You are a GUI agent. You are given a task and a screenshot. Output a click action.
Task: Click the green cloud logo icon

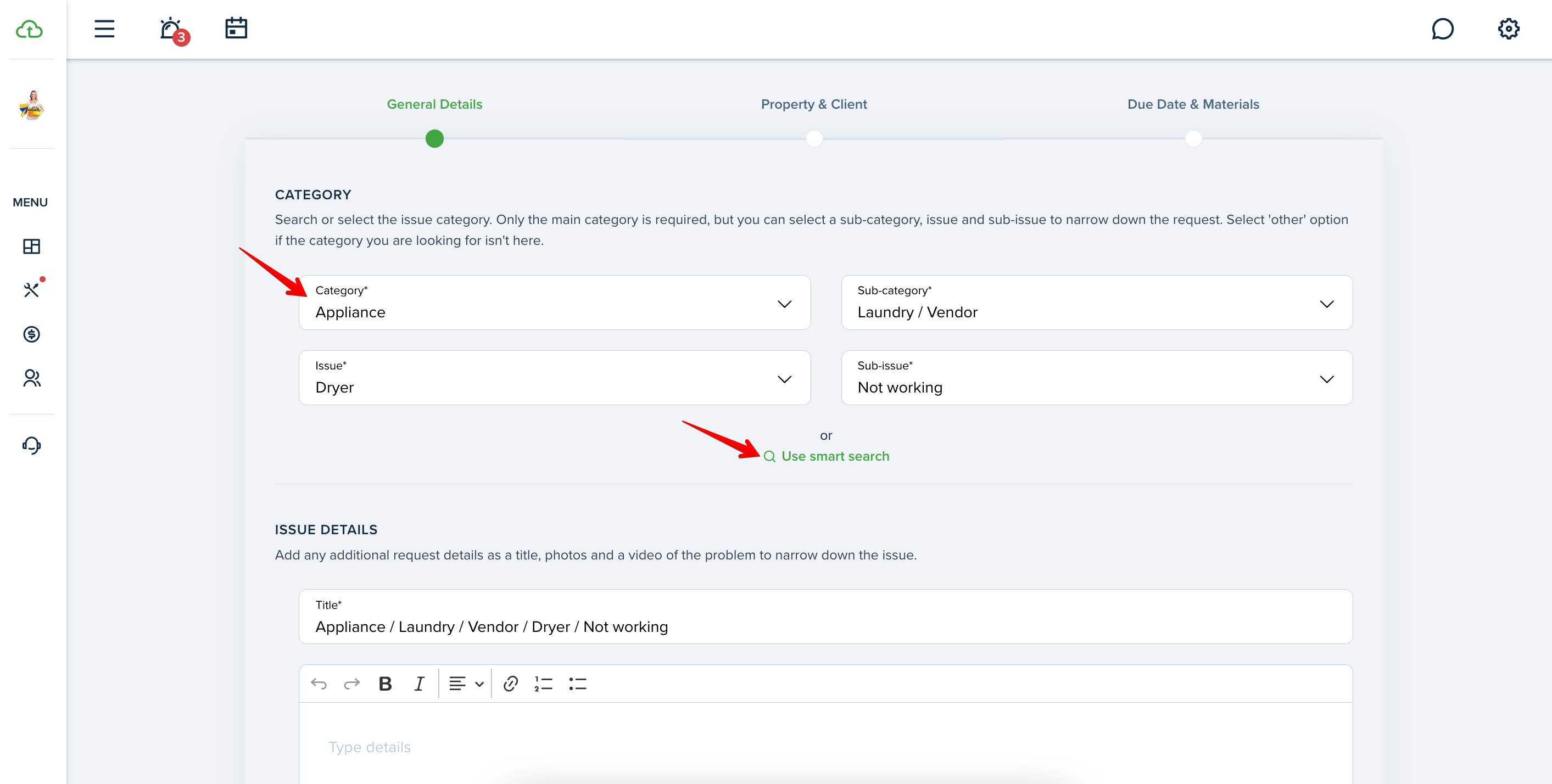30,30
